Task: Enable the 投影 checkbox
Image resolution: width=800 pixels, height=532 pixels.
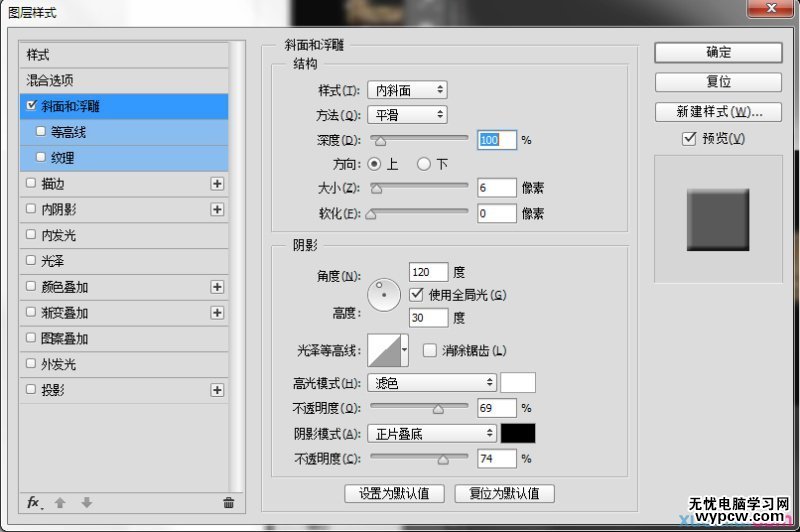Action: (x=31, y=389)
